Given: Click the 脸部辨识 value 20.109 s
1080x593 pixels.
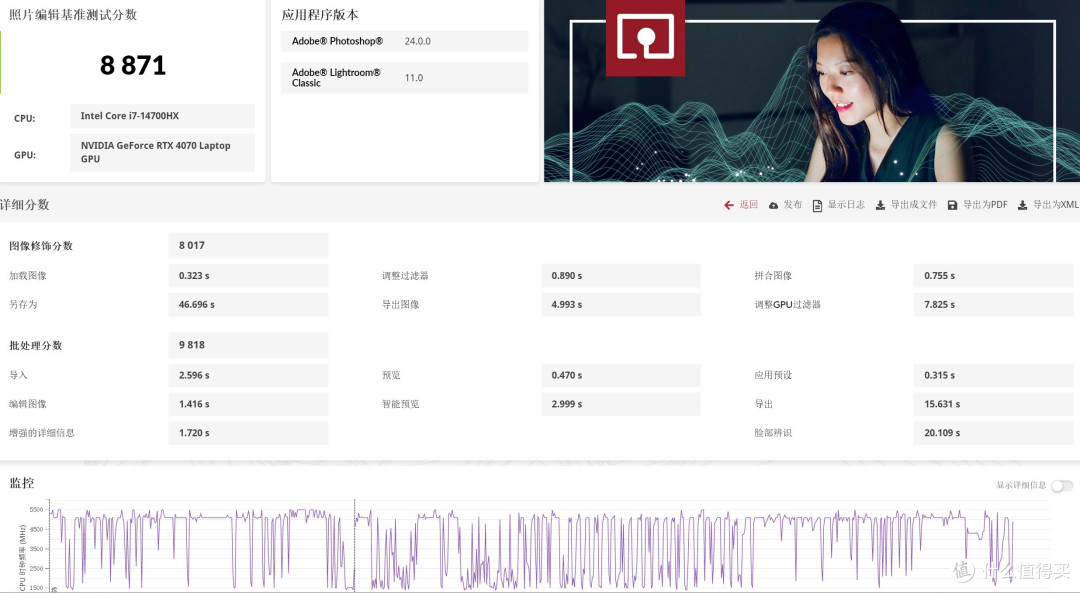Looking at the screenshot, I should (994, 433).
